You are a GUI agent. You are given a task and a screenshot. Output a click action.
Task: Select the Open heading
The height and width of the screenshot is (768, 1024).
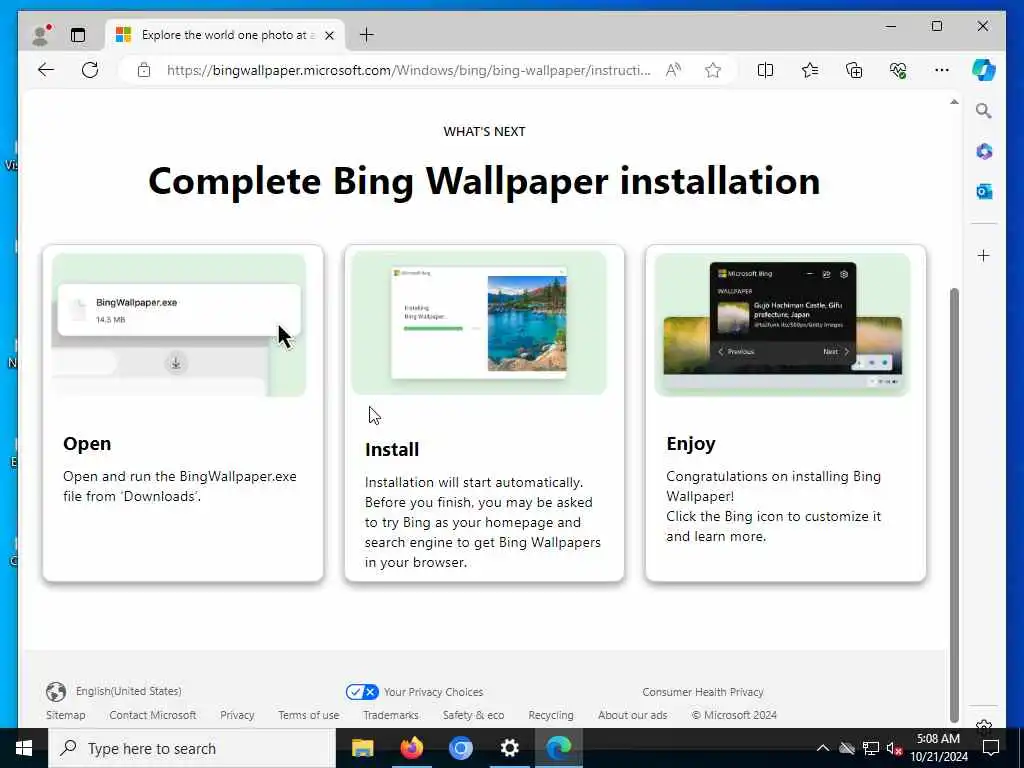(87, 444)
